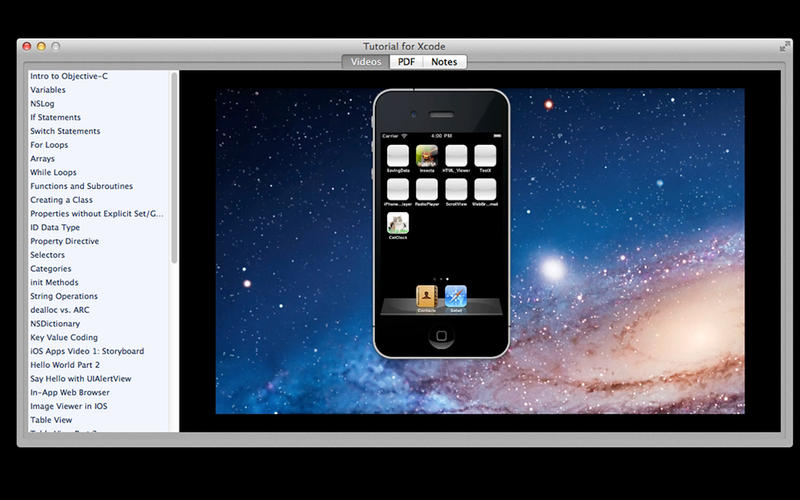800x500 pixels.
Task: Switch to the Notes tab
Action: click(444, 62)
